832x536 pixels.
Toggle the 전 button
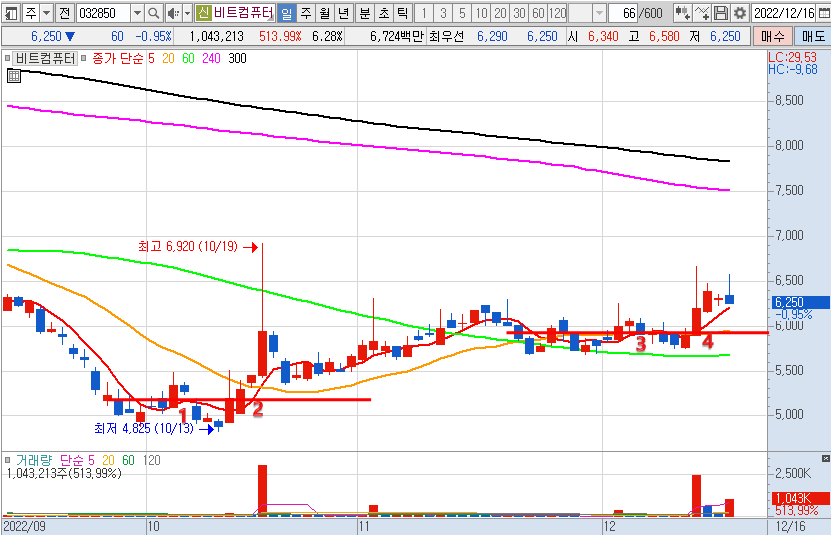65,13
